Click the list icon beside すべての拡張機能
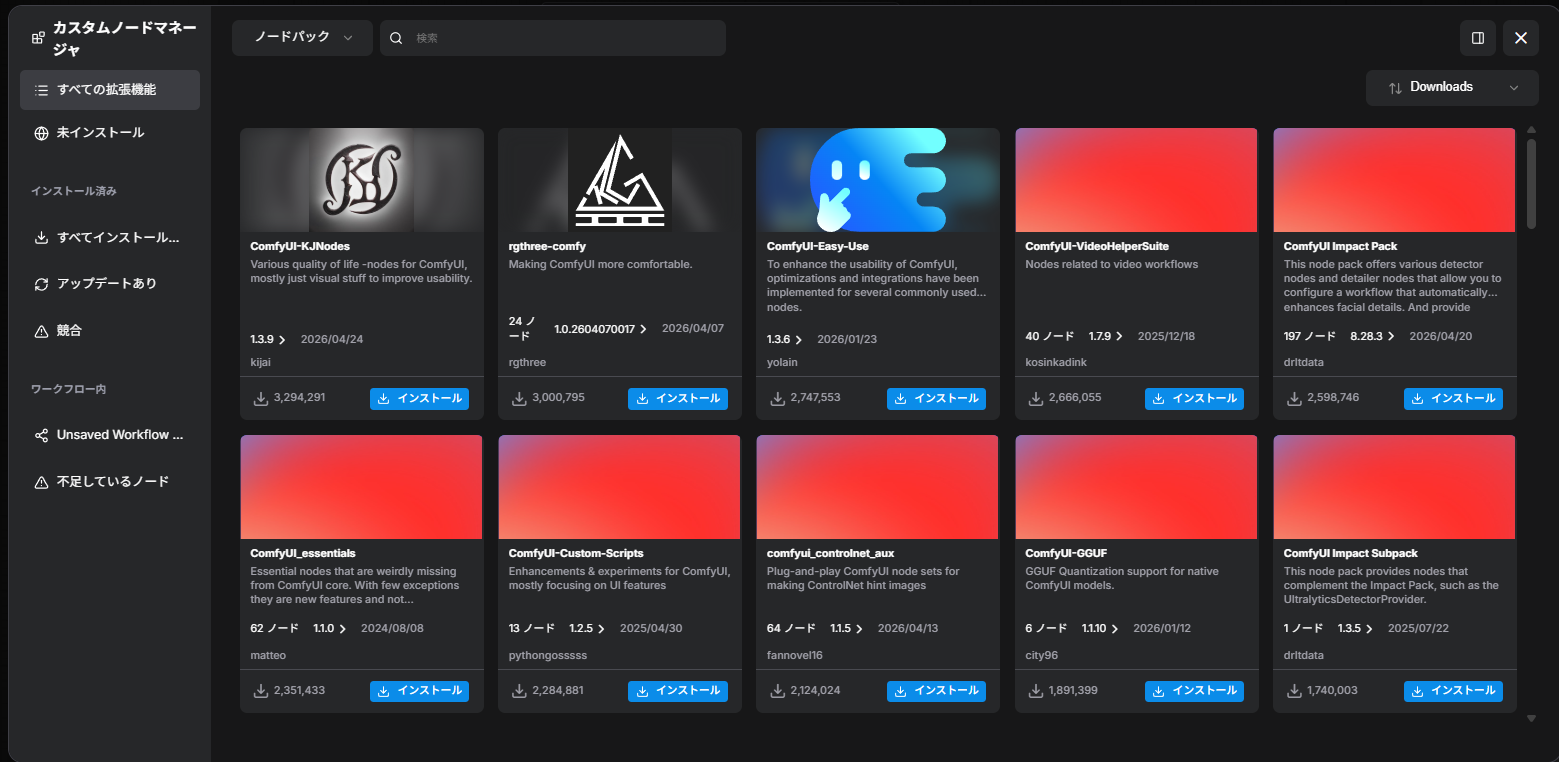This screenshot has height=762, width=1559. (x=41, y=90)
